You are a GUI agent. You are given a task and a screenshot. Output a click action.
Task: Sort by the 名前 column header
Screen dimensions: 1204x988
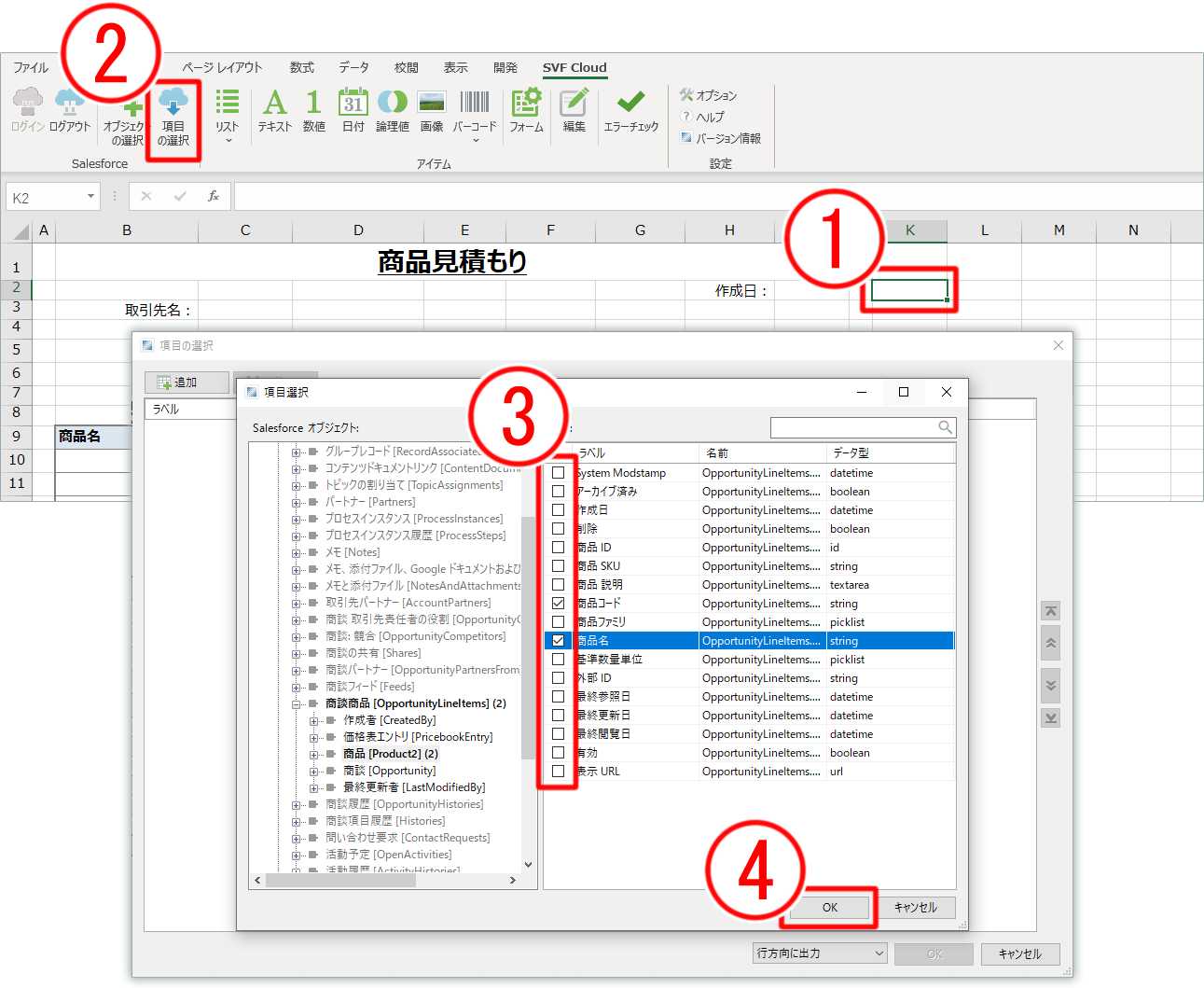(x=762, y=452)
